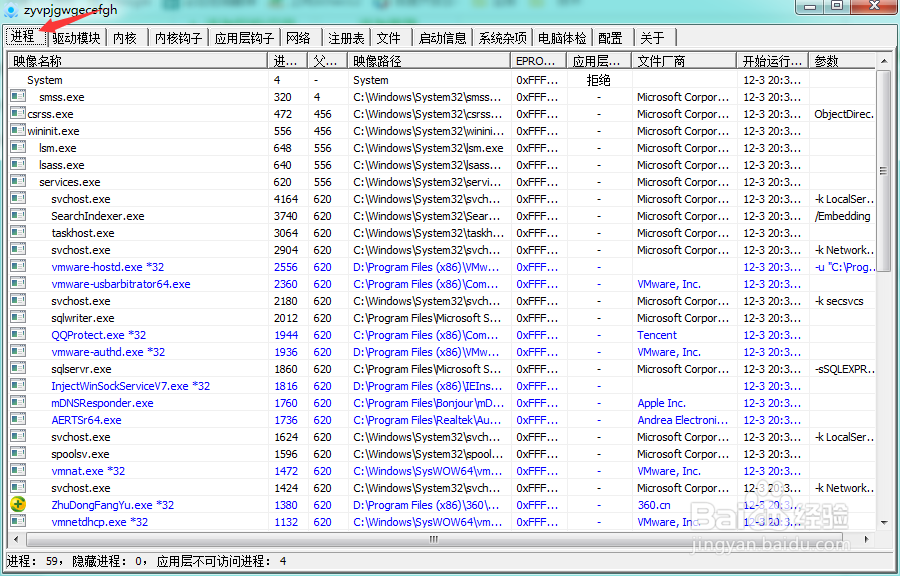900x576 pixels.
Task: Click the scroll right arrow
Action: [866, 539]
